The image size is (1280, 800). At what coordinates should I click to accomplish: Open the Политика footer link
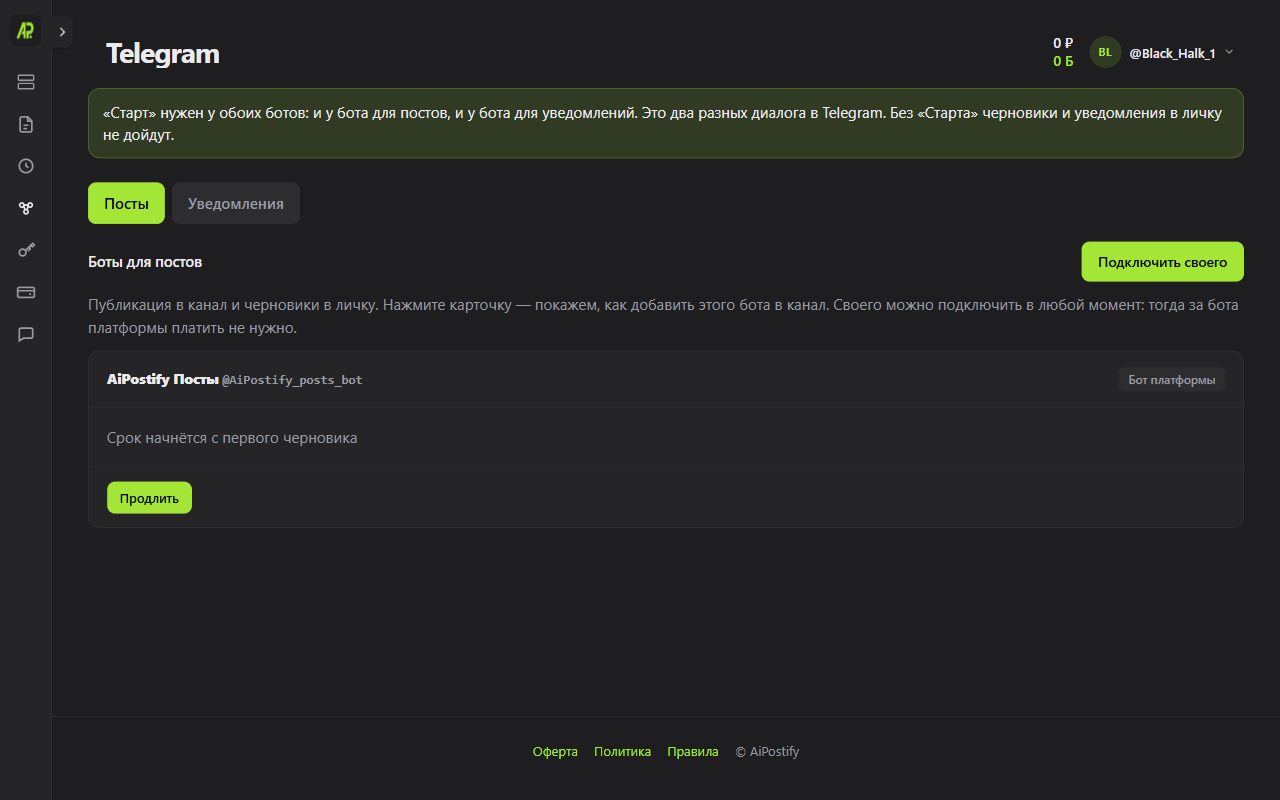point(622,752)
